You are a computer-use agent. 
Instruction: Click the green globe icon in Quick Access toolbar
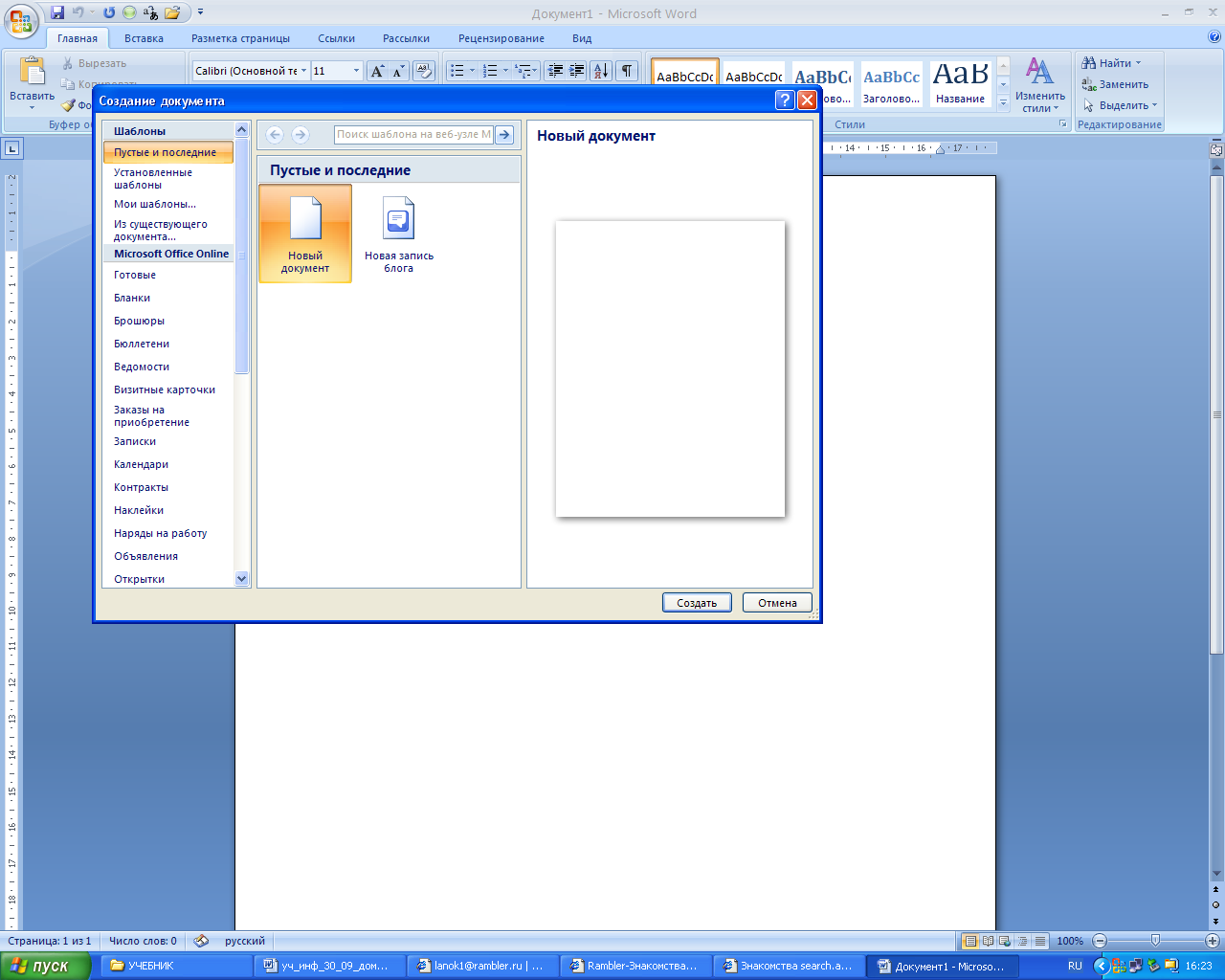click(129, 12)
